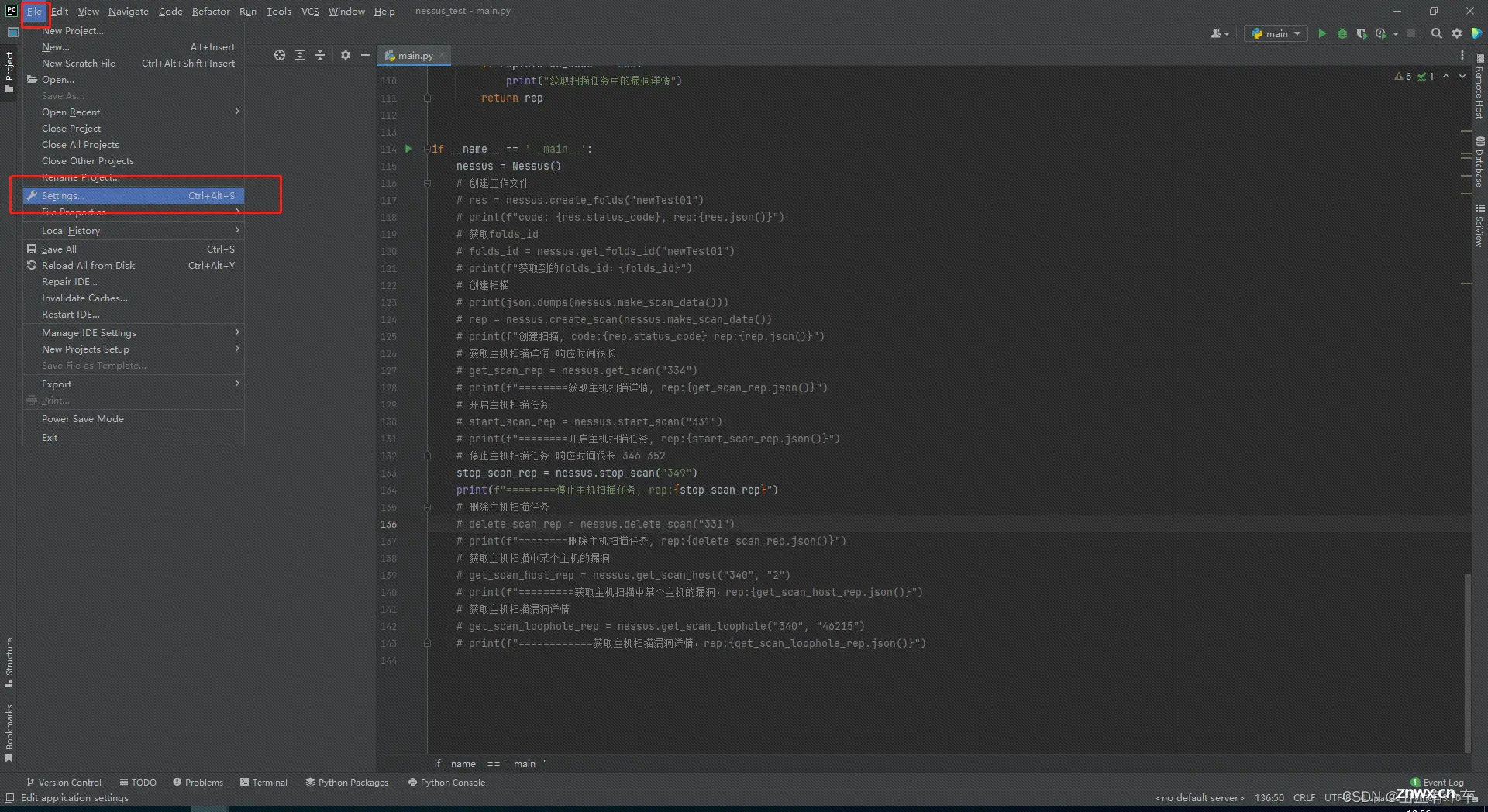Open Event Log in status bar

[1438, 783]
